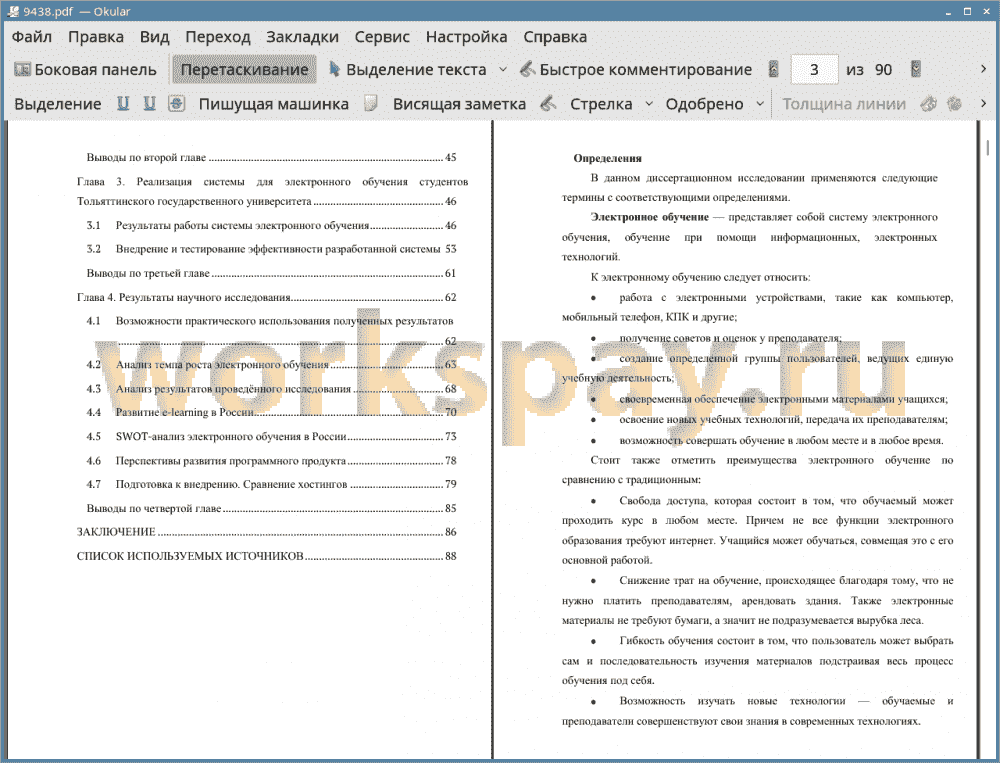Choose the Пишущая машинка typewriter tool
This screenshot has width=1000, height=763.
(274, 104)
